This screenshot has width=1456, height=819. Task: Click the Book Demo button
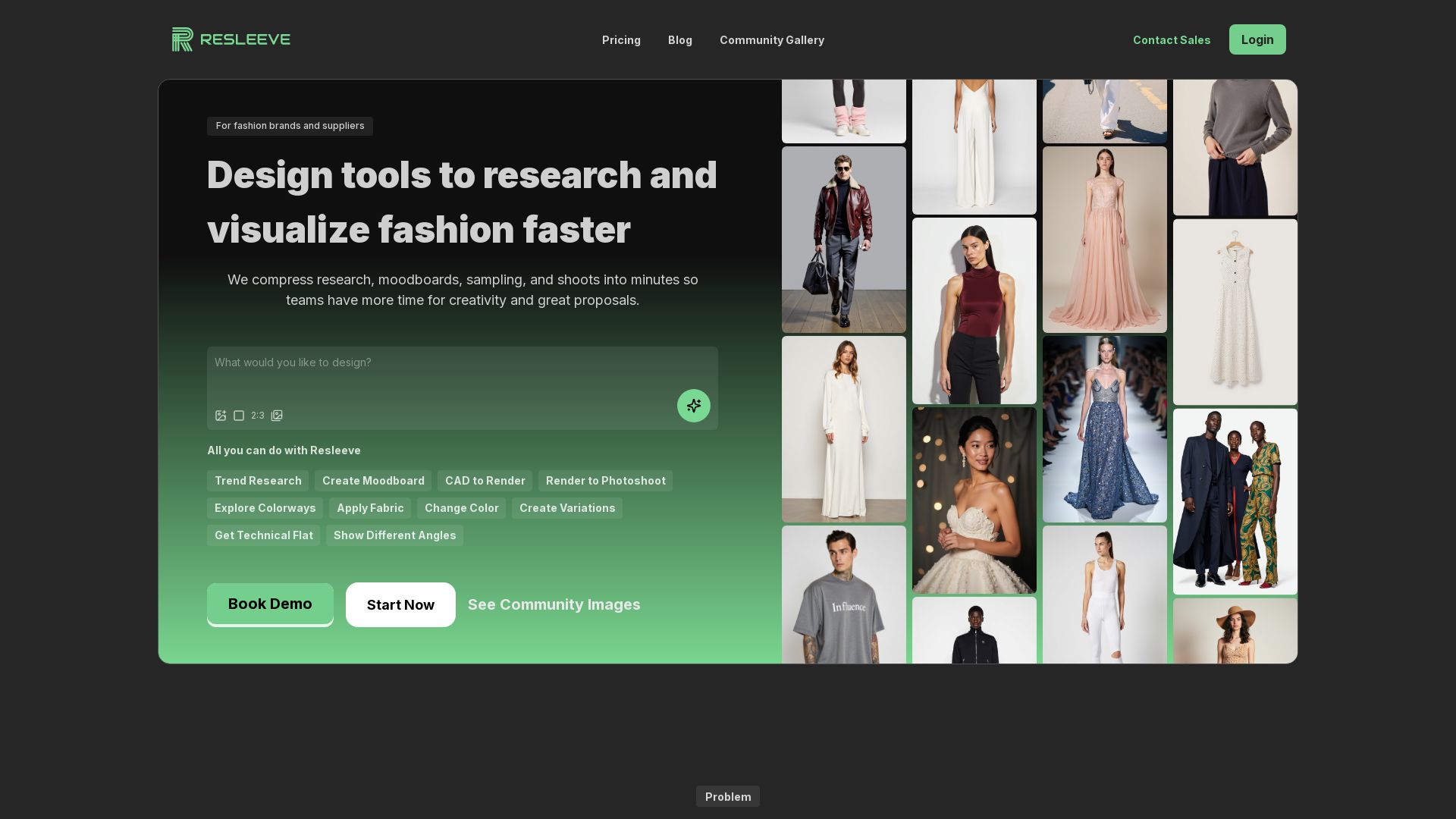click(x=270, y=604)
